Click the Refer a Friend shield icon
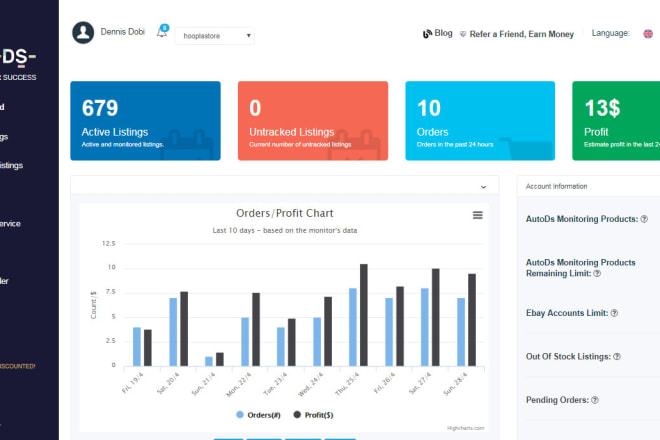This screenshot has height=440, width=660. [x=463, y=34]
